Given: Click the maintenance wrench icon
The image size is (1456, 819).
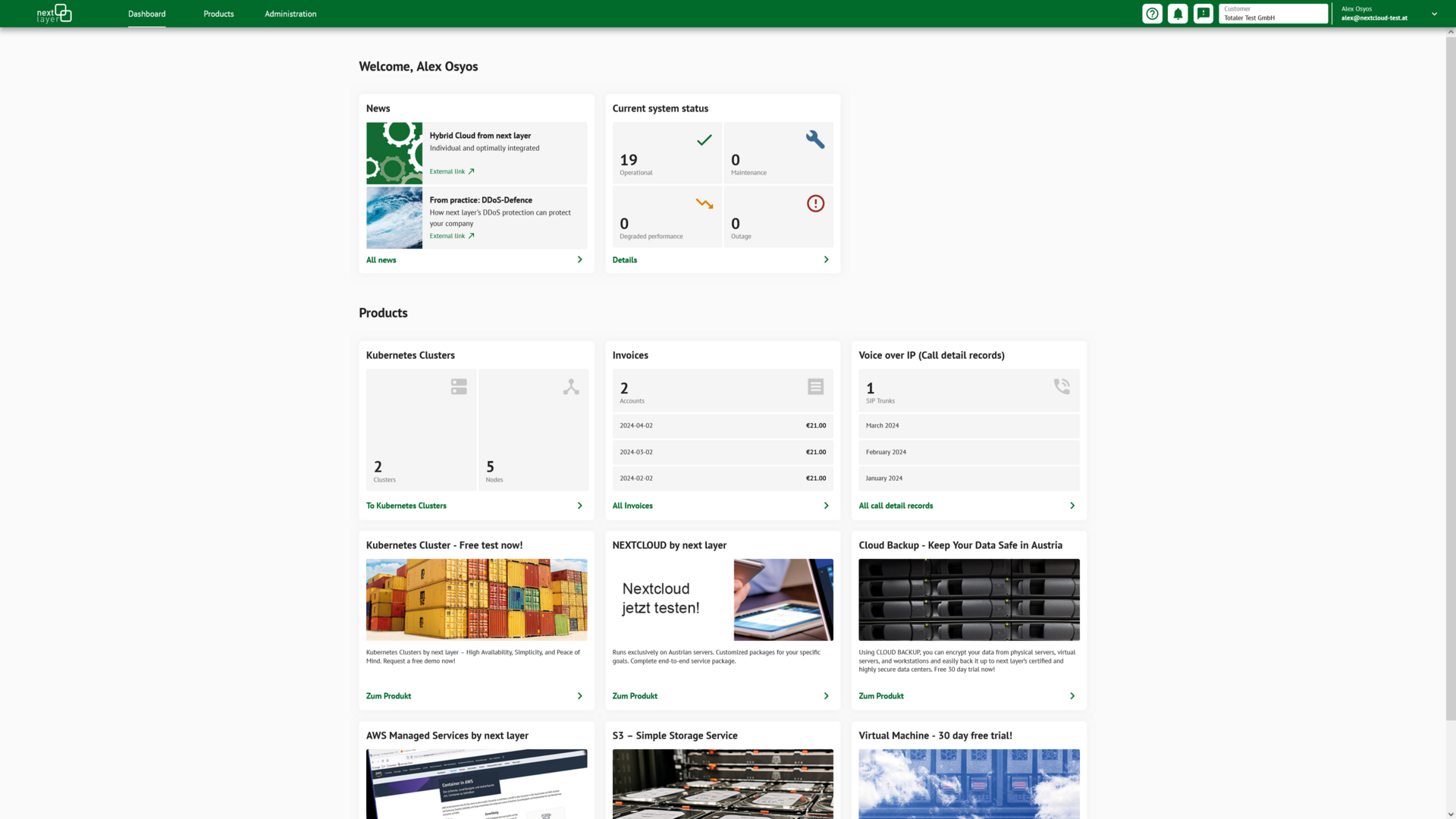Looking at the screenshot, I should point(815,140).
